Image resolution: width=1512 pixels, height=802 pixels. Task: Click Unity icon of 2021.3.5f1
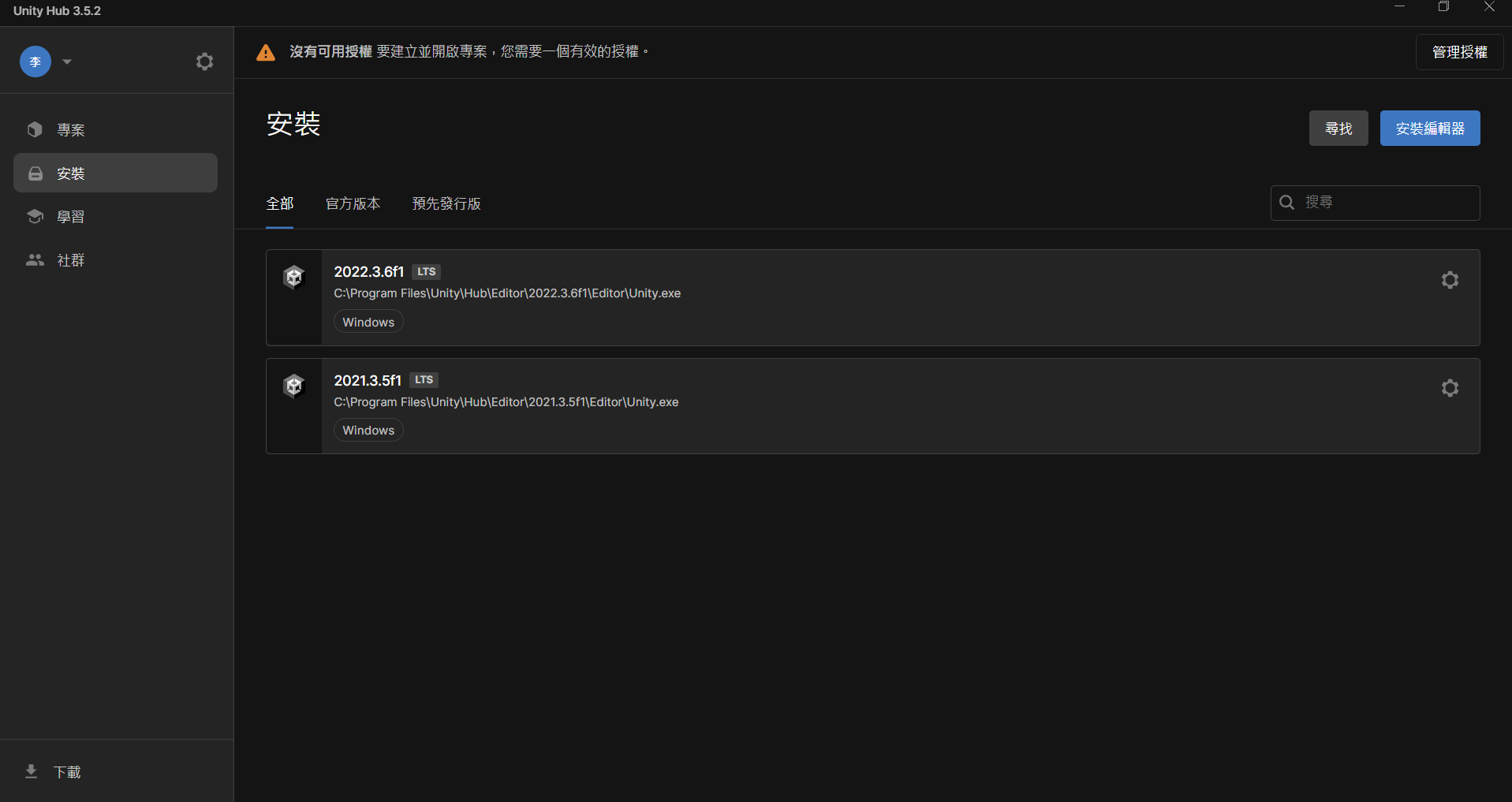294,386
